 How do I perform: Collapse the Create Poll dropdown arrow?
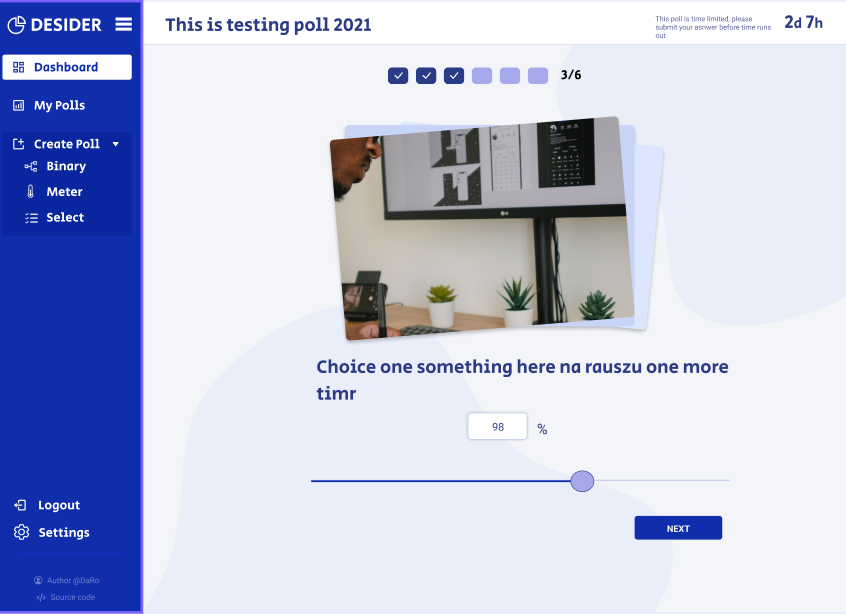click(115, 144)
